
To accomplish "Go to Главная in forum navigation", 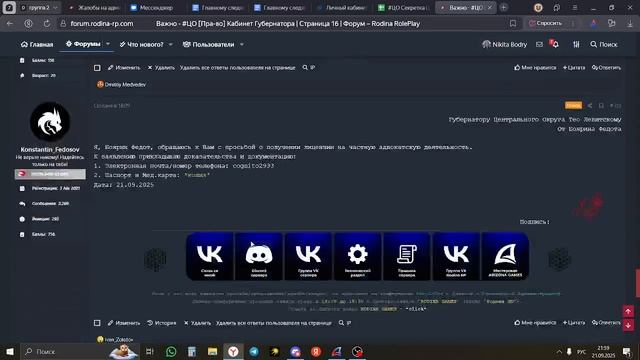I will (x=37, y=44).
